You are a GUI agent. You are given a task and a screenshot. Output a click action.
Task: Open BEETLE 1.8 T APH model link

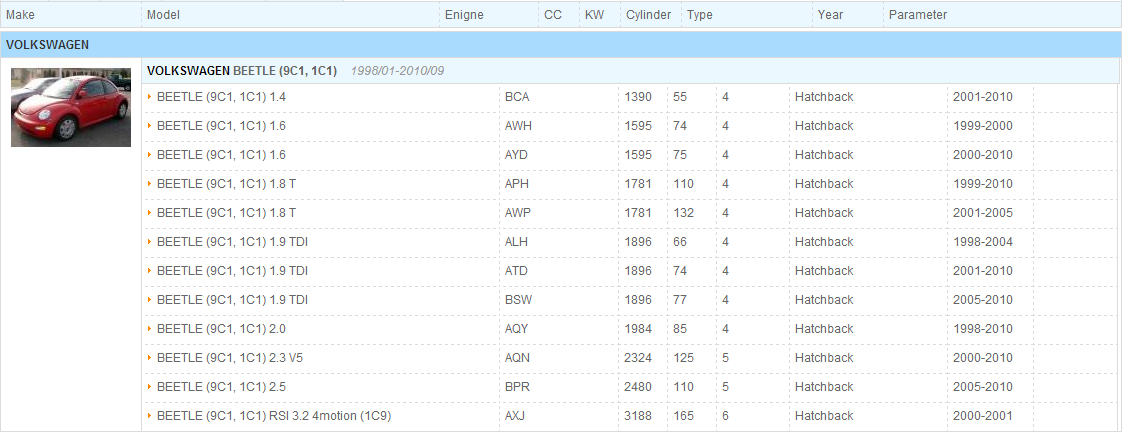(227, 183)
